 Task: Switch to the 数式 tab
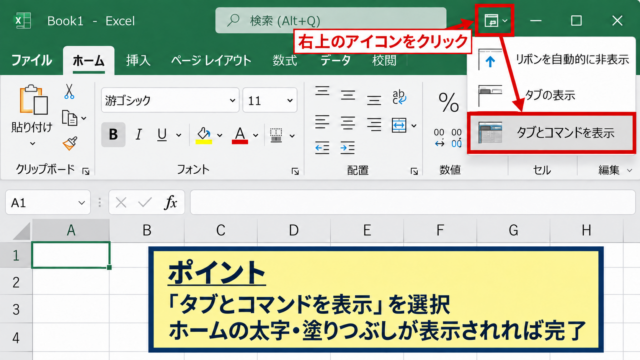click(284, 60)
